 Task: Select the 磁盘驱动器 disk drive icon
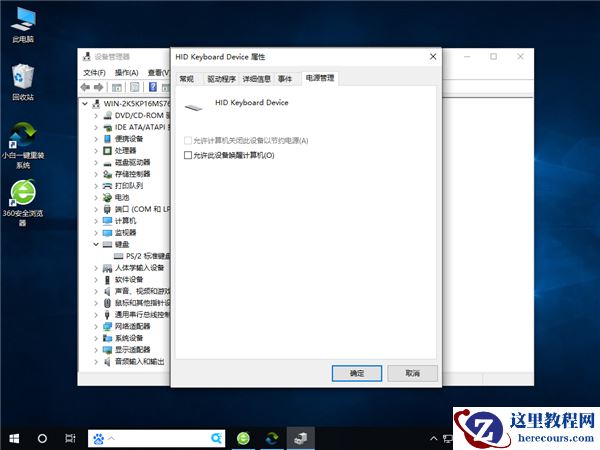click(108, 163)
